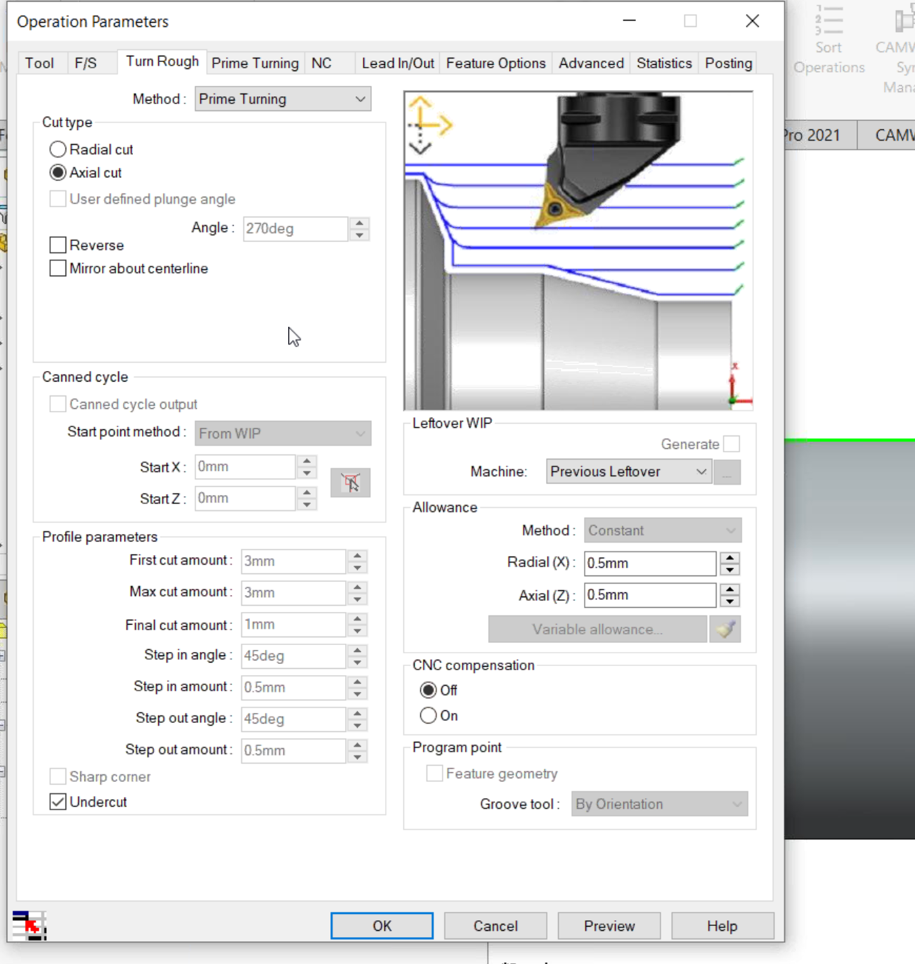This screenshot has height=964, width=915.
Task: Click the variable allowance brush icon
Action: tap(725, 629)
